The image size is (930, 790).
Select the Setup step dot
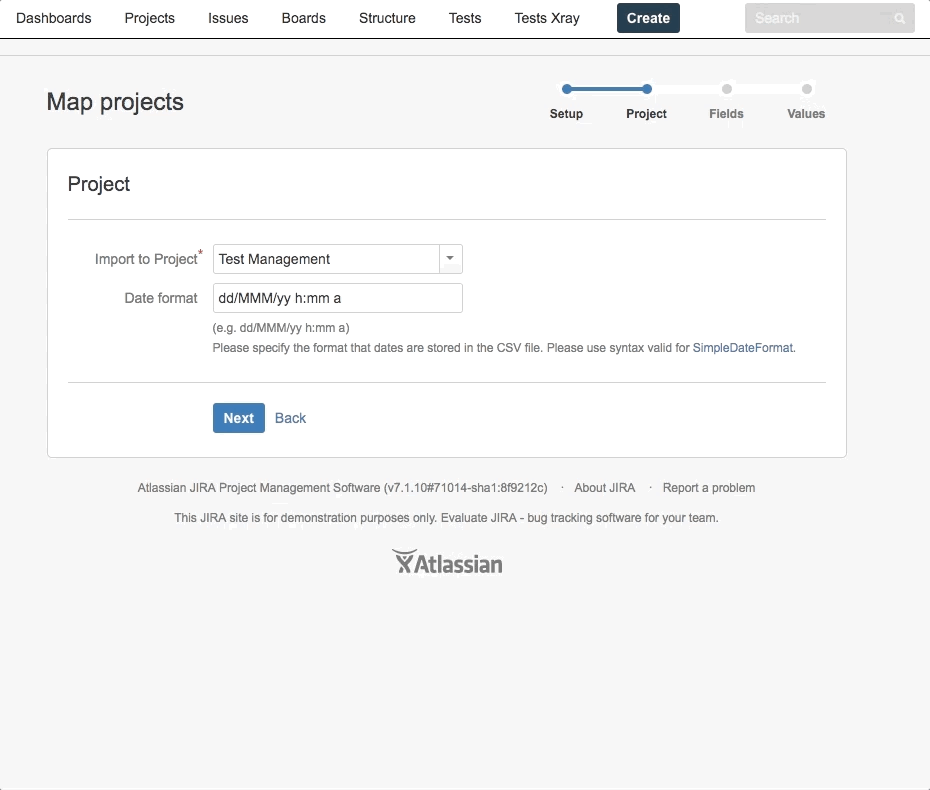coord(566,88)
